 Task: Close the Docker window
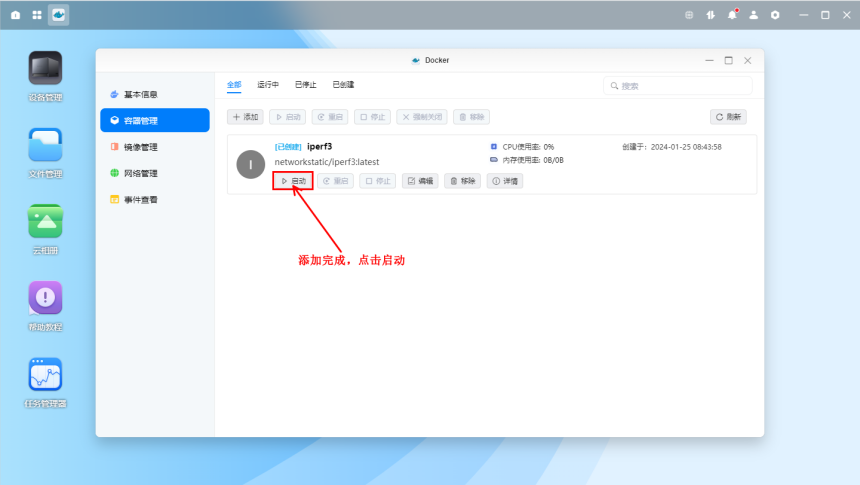coord(748,60)
